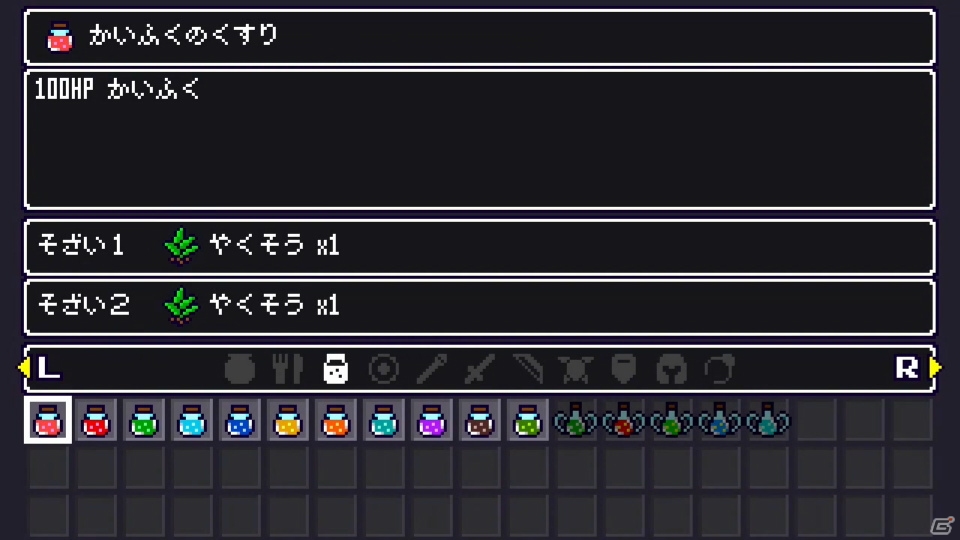Click the そざい2 やくそう ingredient row
Image resolution: width=960 pixels, height=540 pixels.
[x=479, y=307]
